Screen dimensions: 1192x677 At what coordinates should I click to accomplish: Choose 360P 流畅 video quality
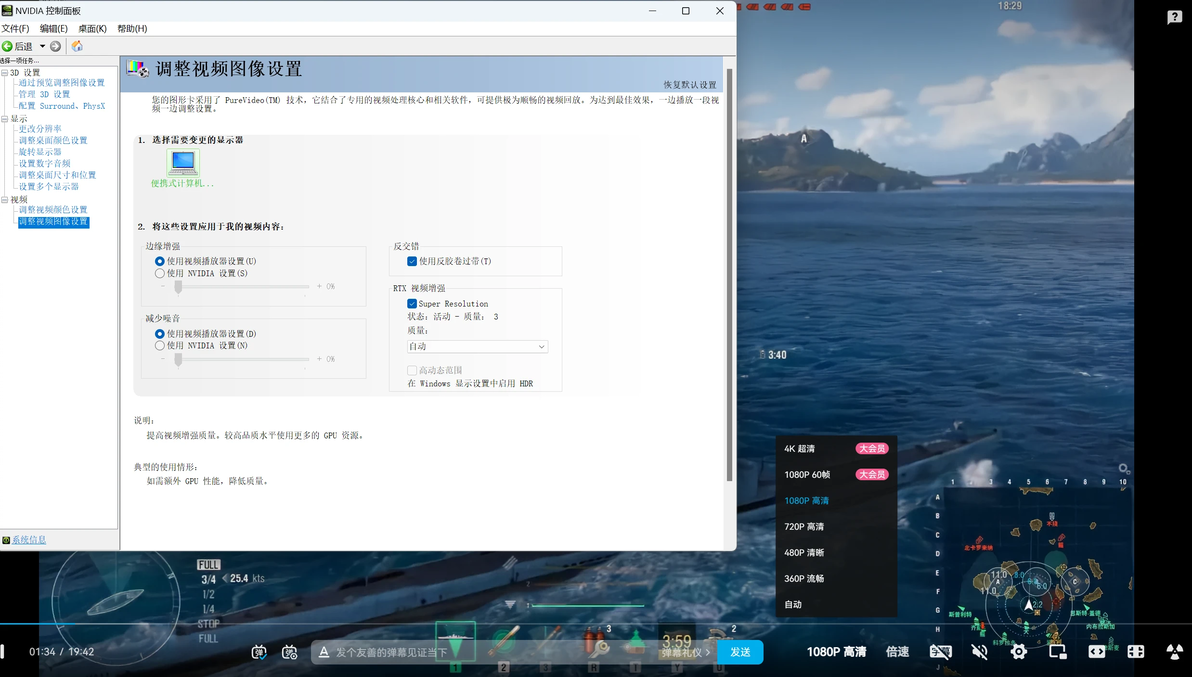(x=836, y=578)
